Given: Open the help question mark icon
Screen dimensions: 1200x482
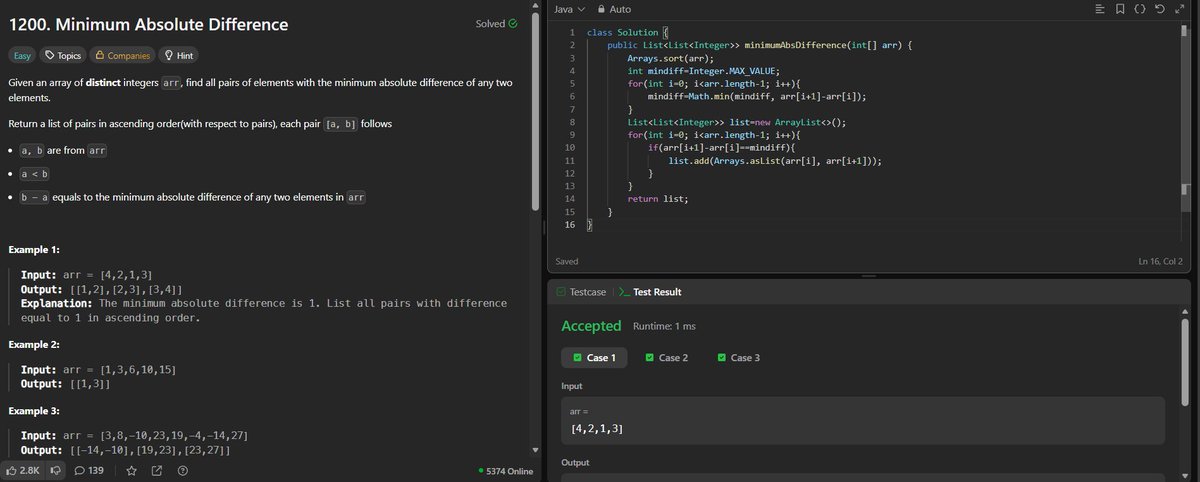Looking at the screenshot, I should (x=182, y=470).
